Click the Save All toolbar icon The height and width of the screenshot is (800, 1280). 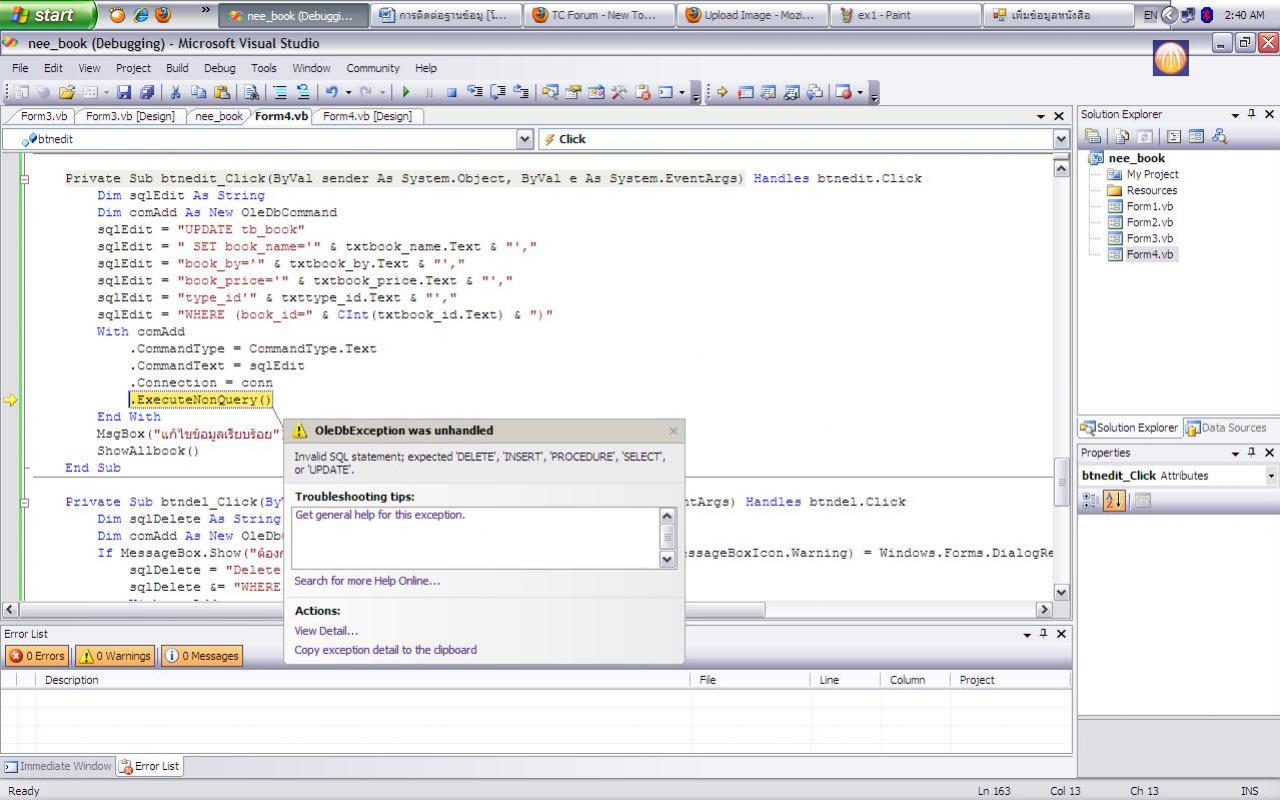147,92
